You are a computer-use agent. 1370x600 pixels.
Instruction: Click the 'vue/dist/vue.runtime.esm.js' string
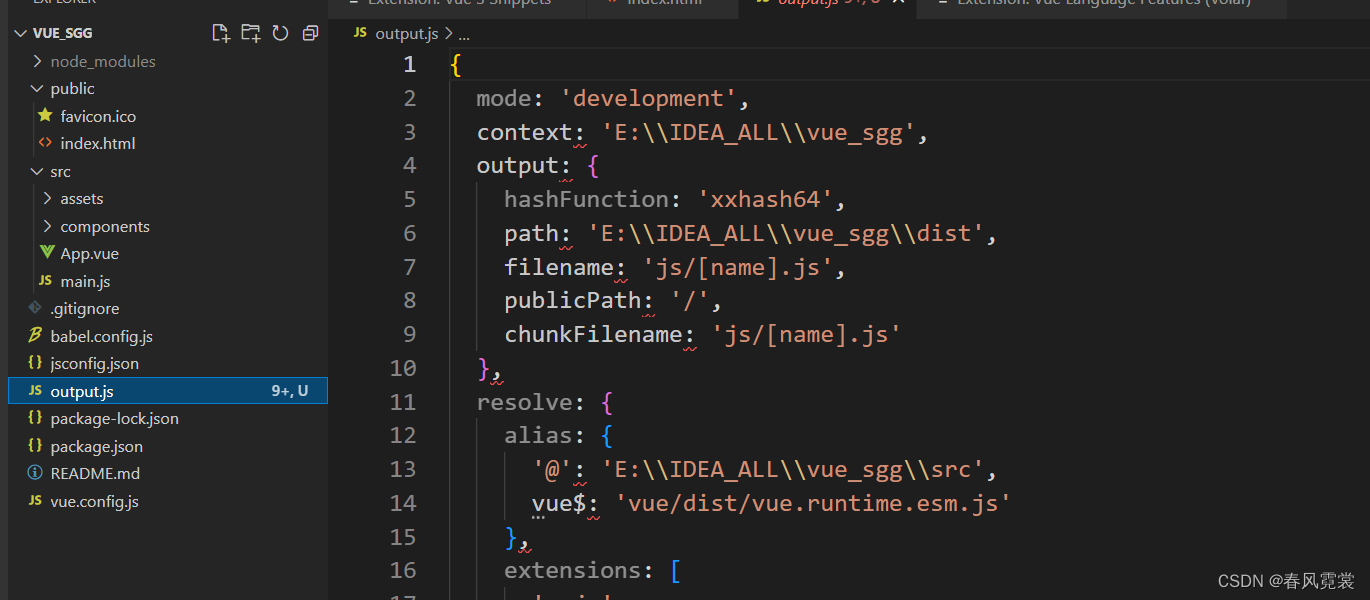click(x=814, y=503)
